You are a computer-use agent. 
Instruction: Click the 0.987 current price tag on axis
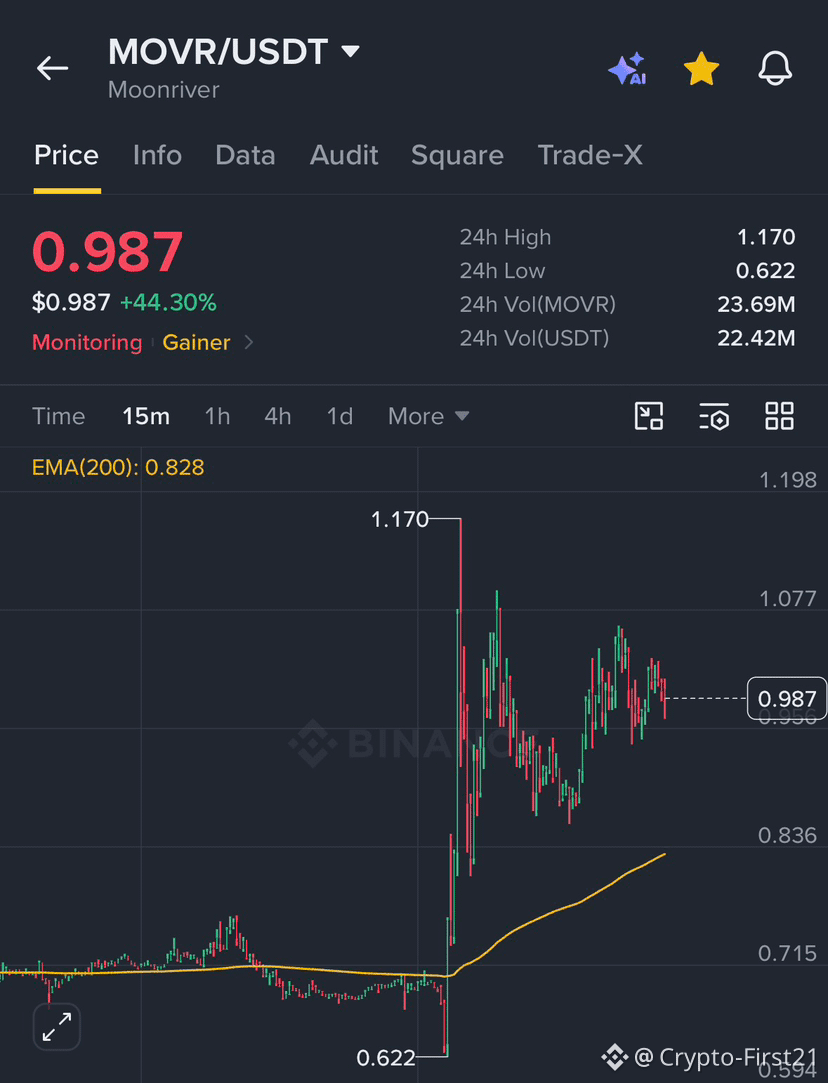click(787, 698)
